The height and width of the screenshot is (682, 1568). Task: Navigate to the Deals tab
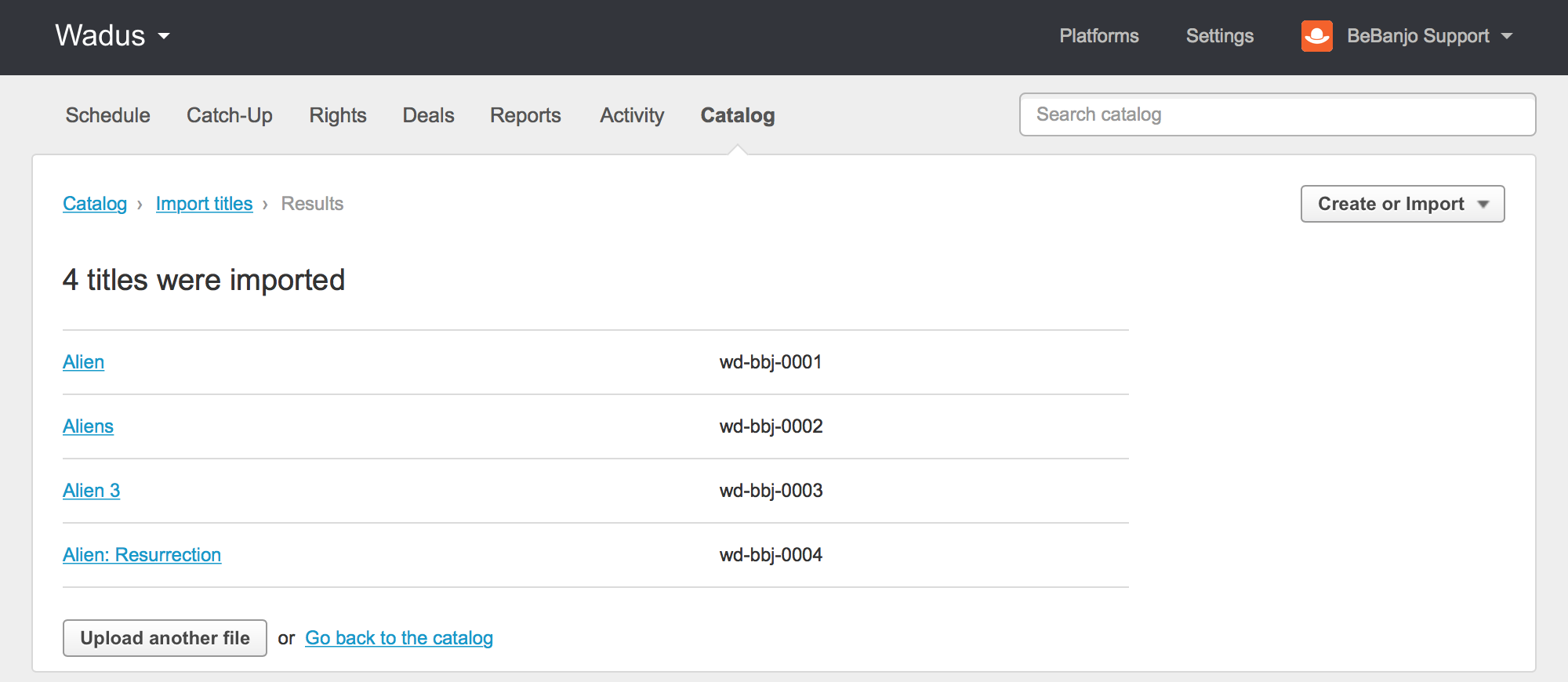point(428,115)
